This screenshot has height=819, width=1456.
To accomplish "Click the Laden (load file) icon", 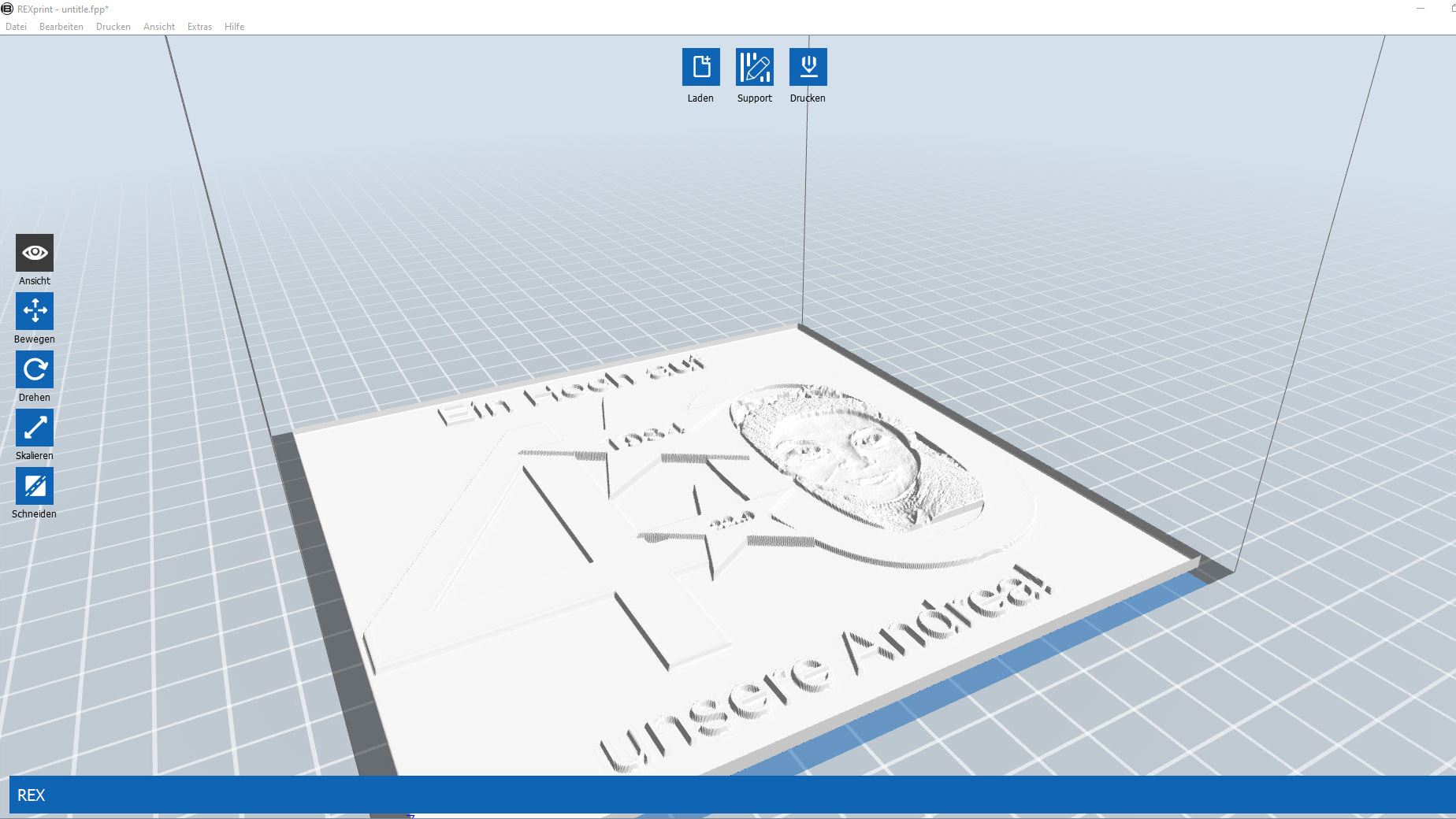I will click(x=700, y=67).
